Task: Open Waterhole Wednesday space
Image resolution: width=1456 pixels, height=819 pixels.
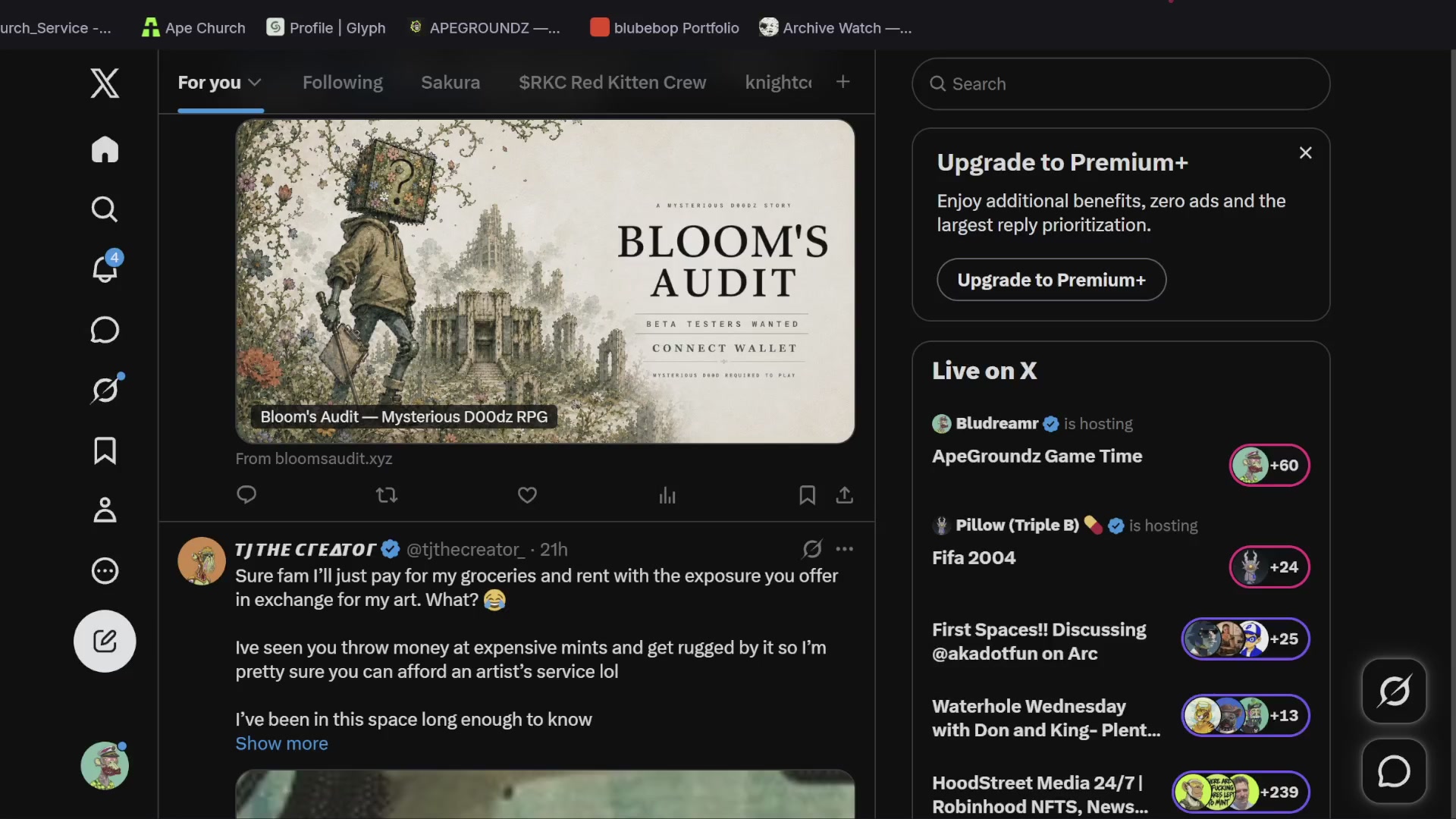Action: coord(1046,718)
